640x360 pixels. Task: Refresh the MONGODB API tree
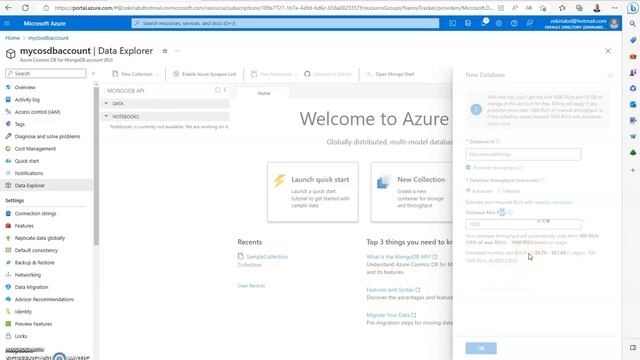click(x=218, y=90)
